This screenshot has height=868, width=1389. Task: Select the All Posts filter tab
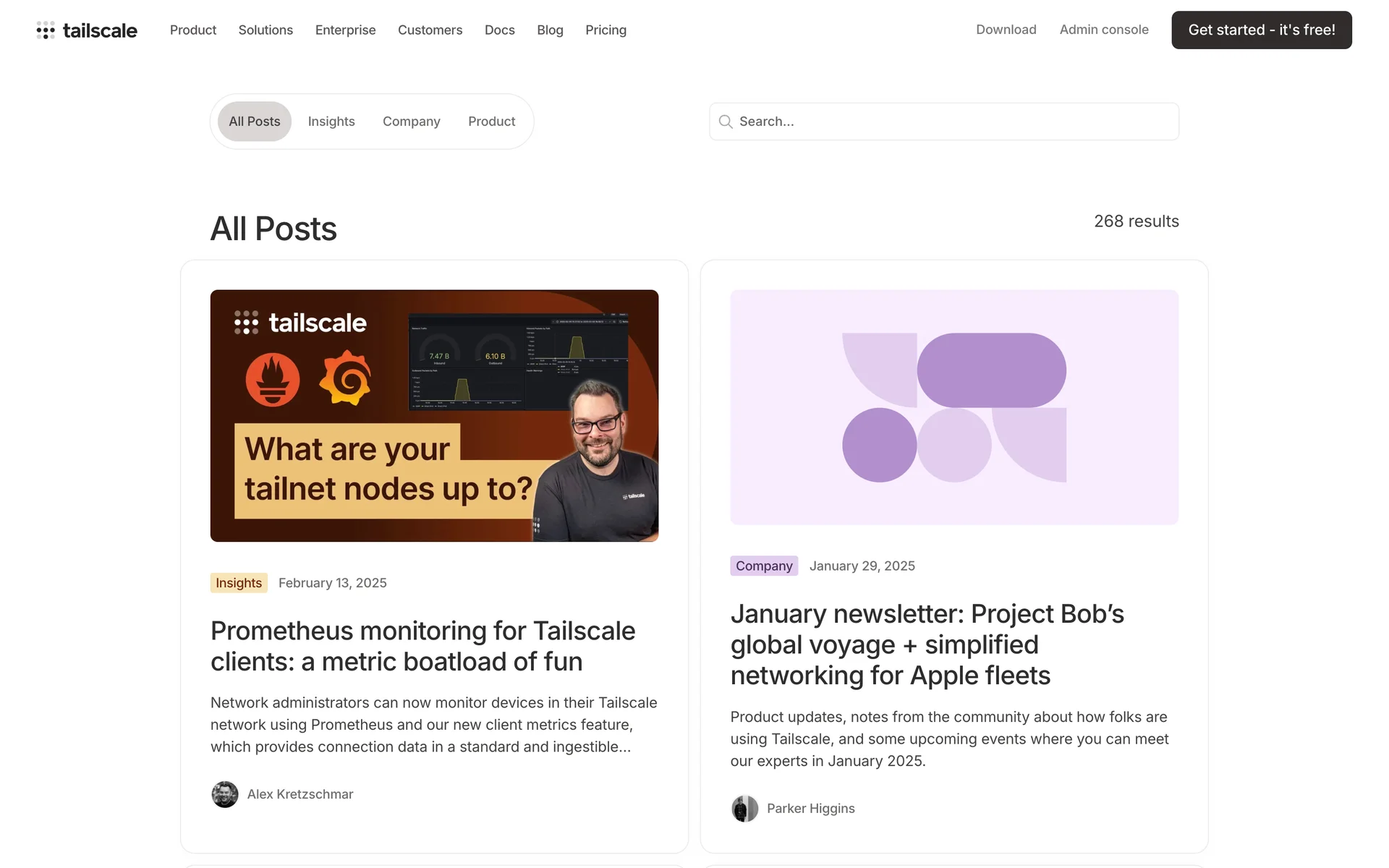pyautogui.click(x=255, y=122)
